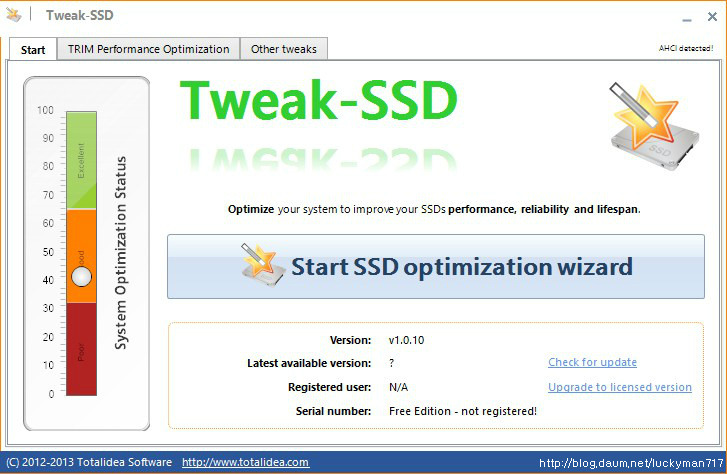Click the large green Tweak-SSD heading
Screen dimensions: 727x474
(x=319, y=100)
